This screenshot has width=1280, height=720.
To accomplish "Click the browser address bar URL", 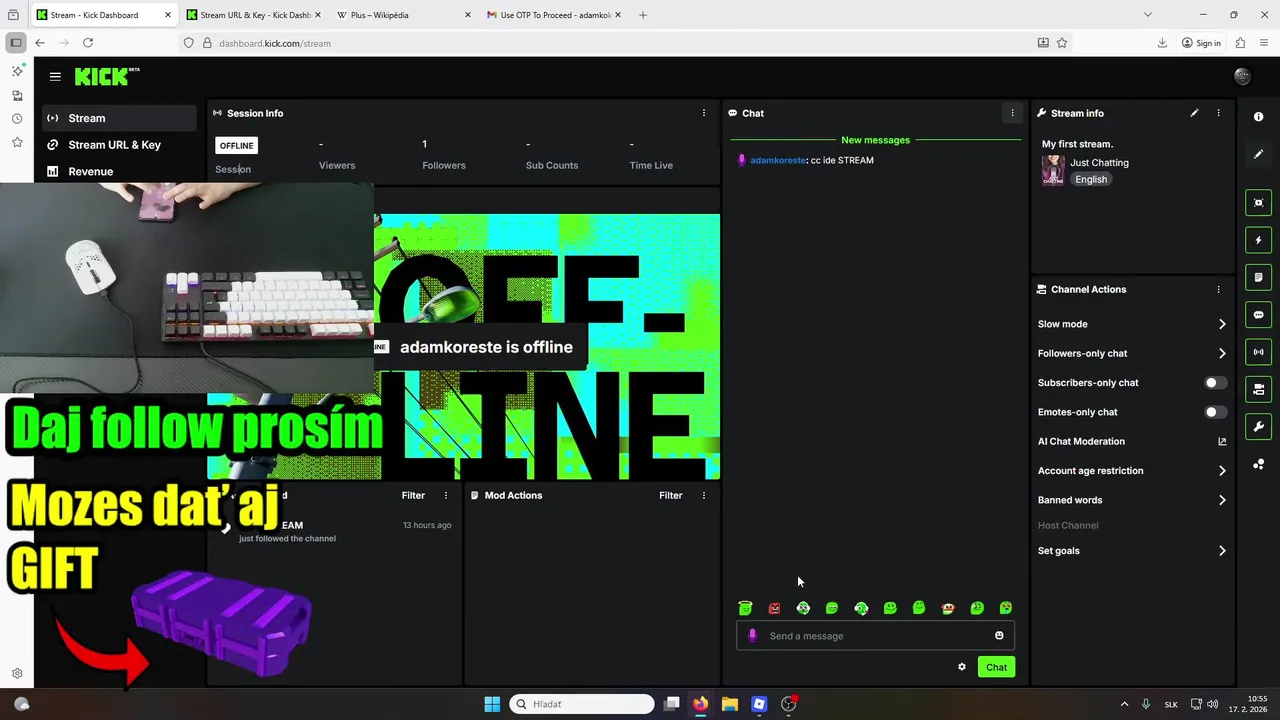I will pos(275,43).
